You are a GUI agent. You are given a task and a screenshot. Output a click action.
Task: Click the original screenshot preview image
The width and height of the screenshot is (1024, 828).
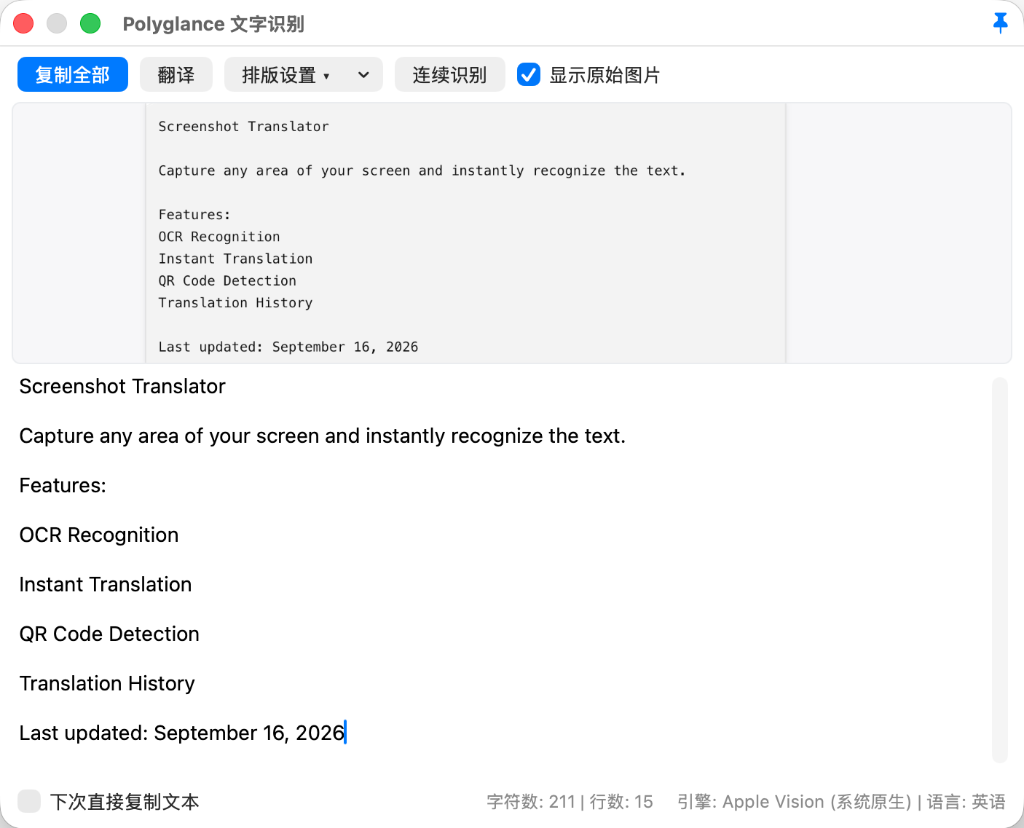coord(465,232)
